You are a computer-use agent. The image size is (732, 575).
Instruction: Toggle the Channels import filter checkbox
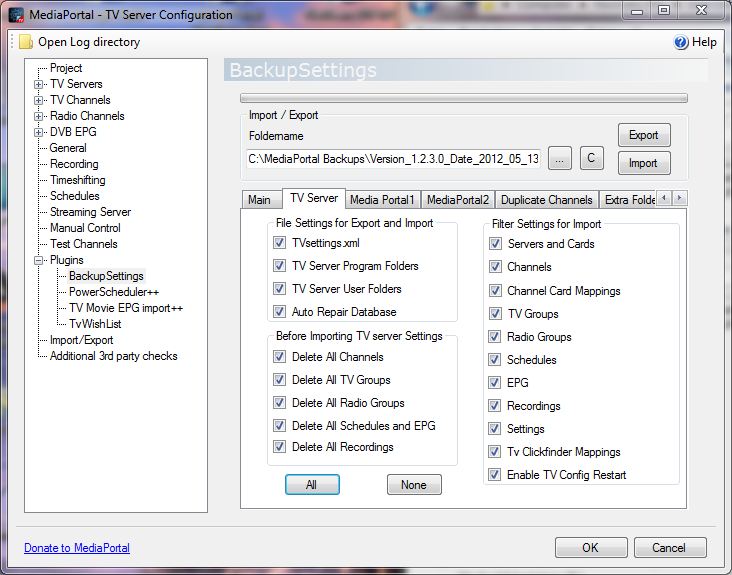(x=495, y=267)
